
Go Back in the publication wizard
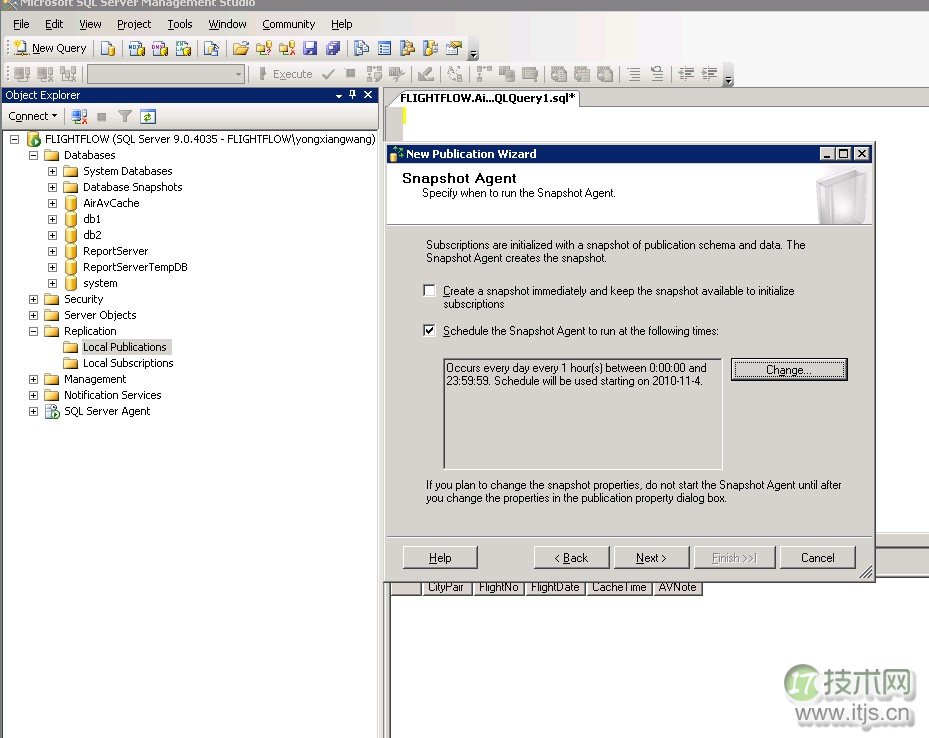(571, 558)
